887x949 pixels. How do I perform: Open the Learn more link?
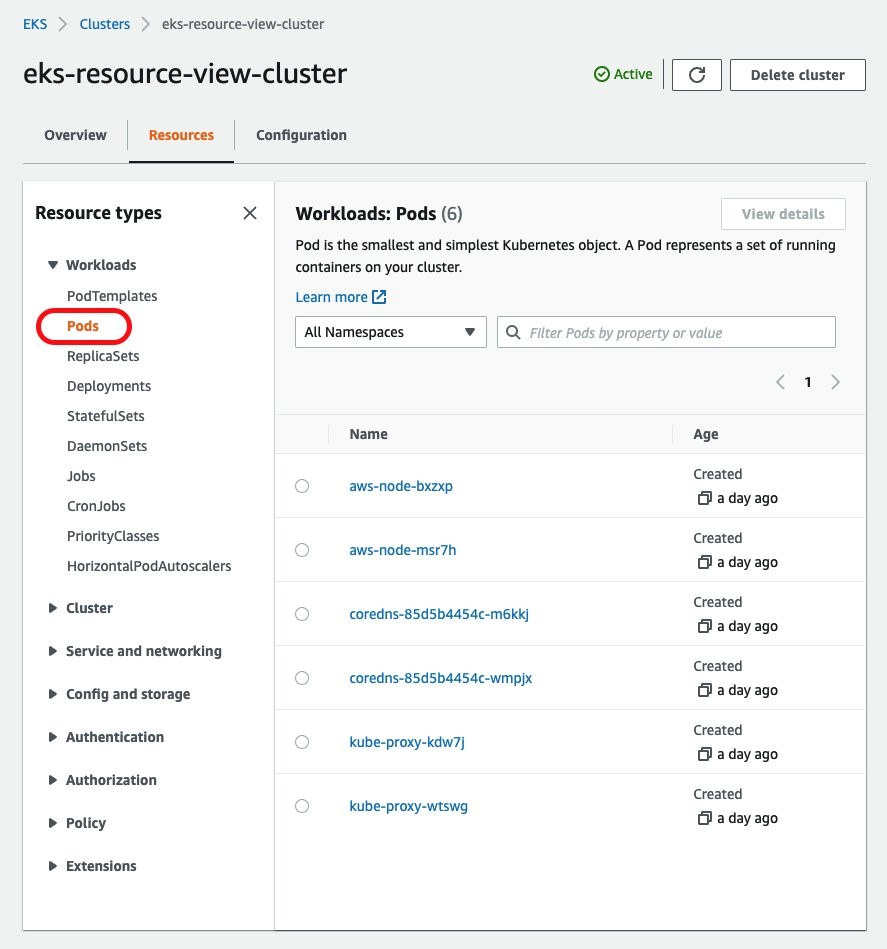coord(332,297)
